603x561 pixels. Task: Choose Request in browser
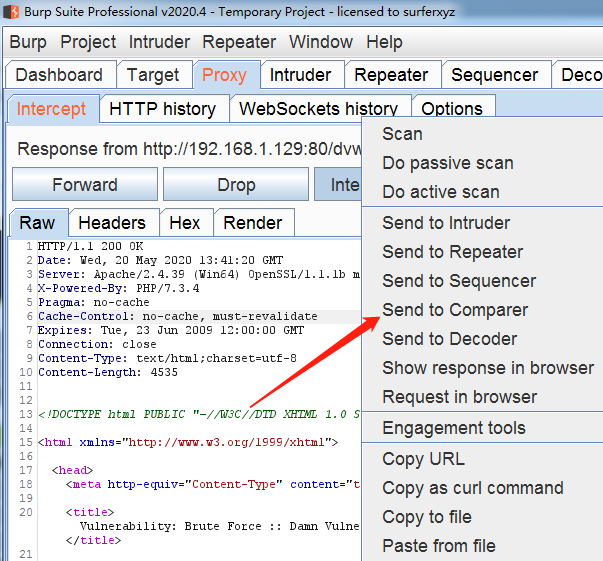pos(483,397)
